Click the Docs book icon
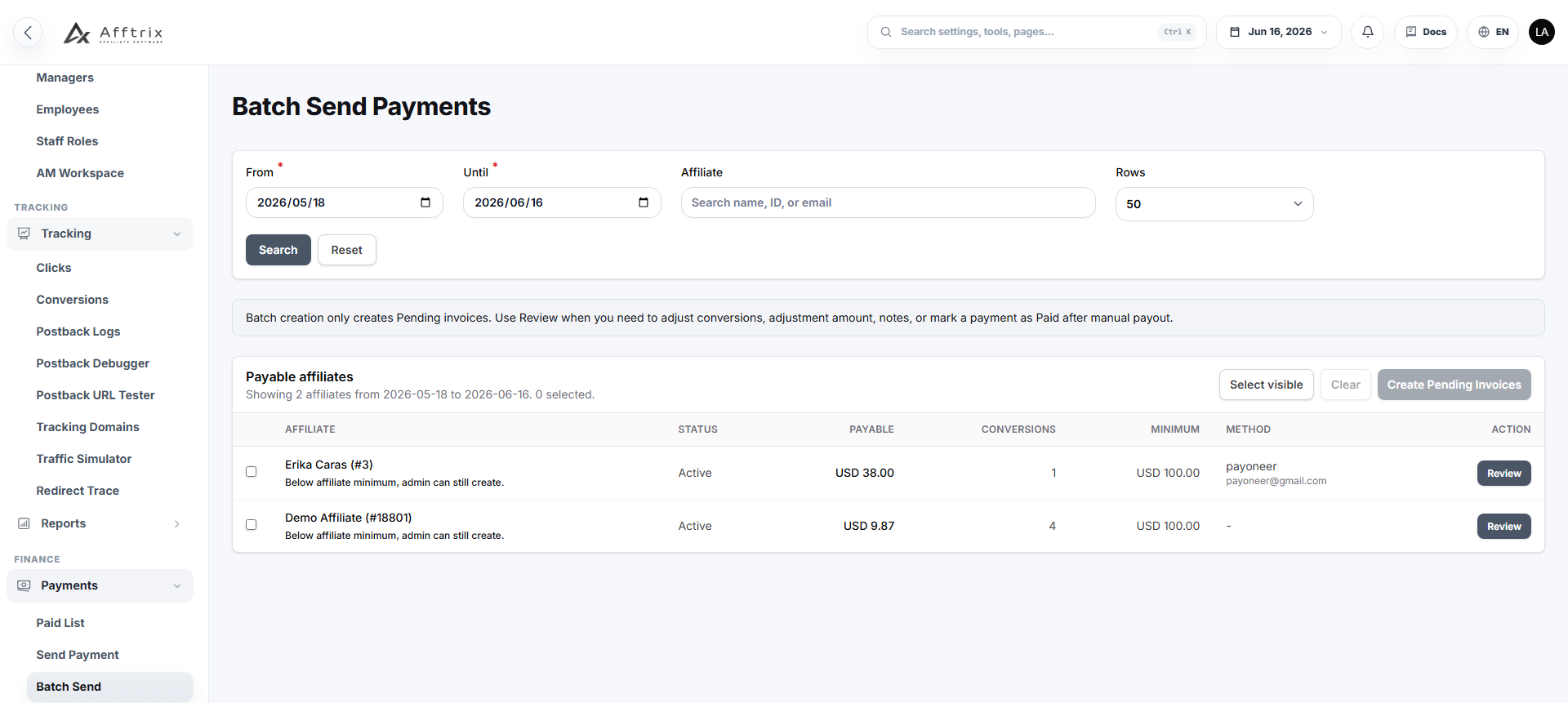 1411,32
